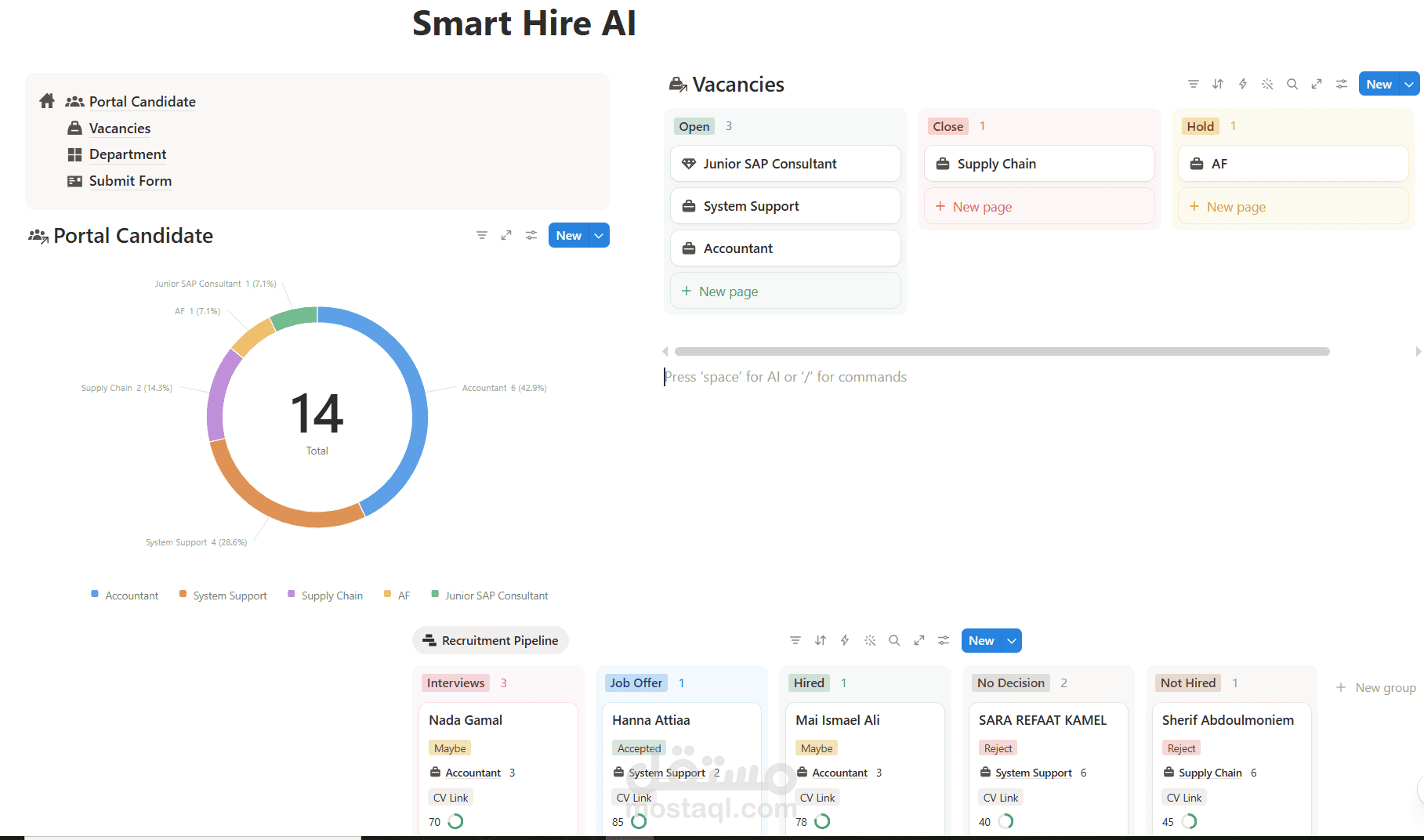1424x840 pixels.
Task: Click New button in Vacancies section
Action: (1379, 84)
